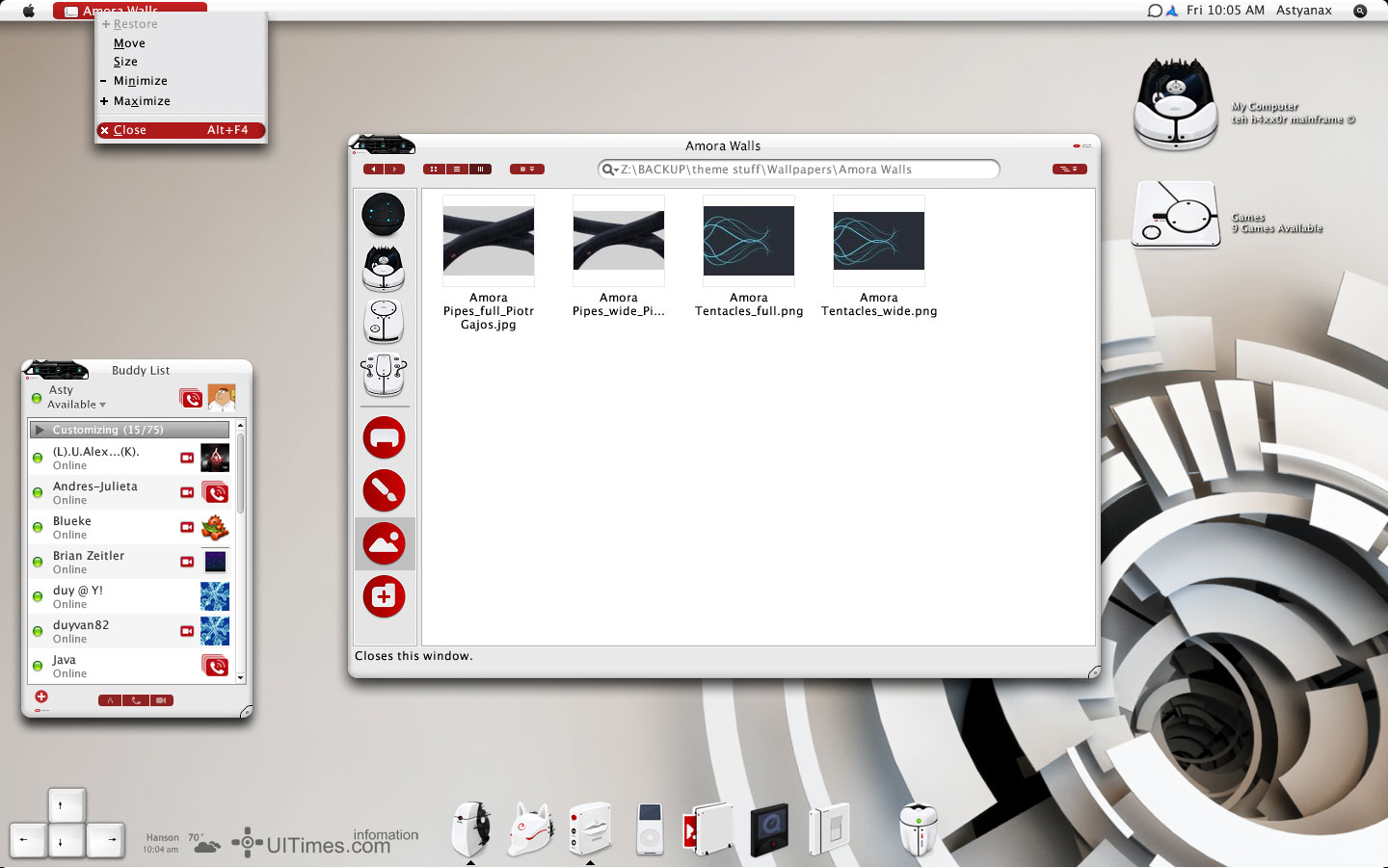The height and width of the screenshot is (868, 1388).
Task: Click the audio phone button at Buddy List bottom
Action: tap(136, 700)
